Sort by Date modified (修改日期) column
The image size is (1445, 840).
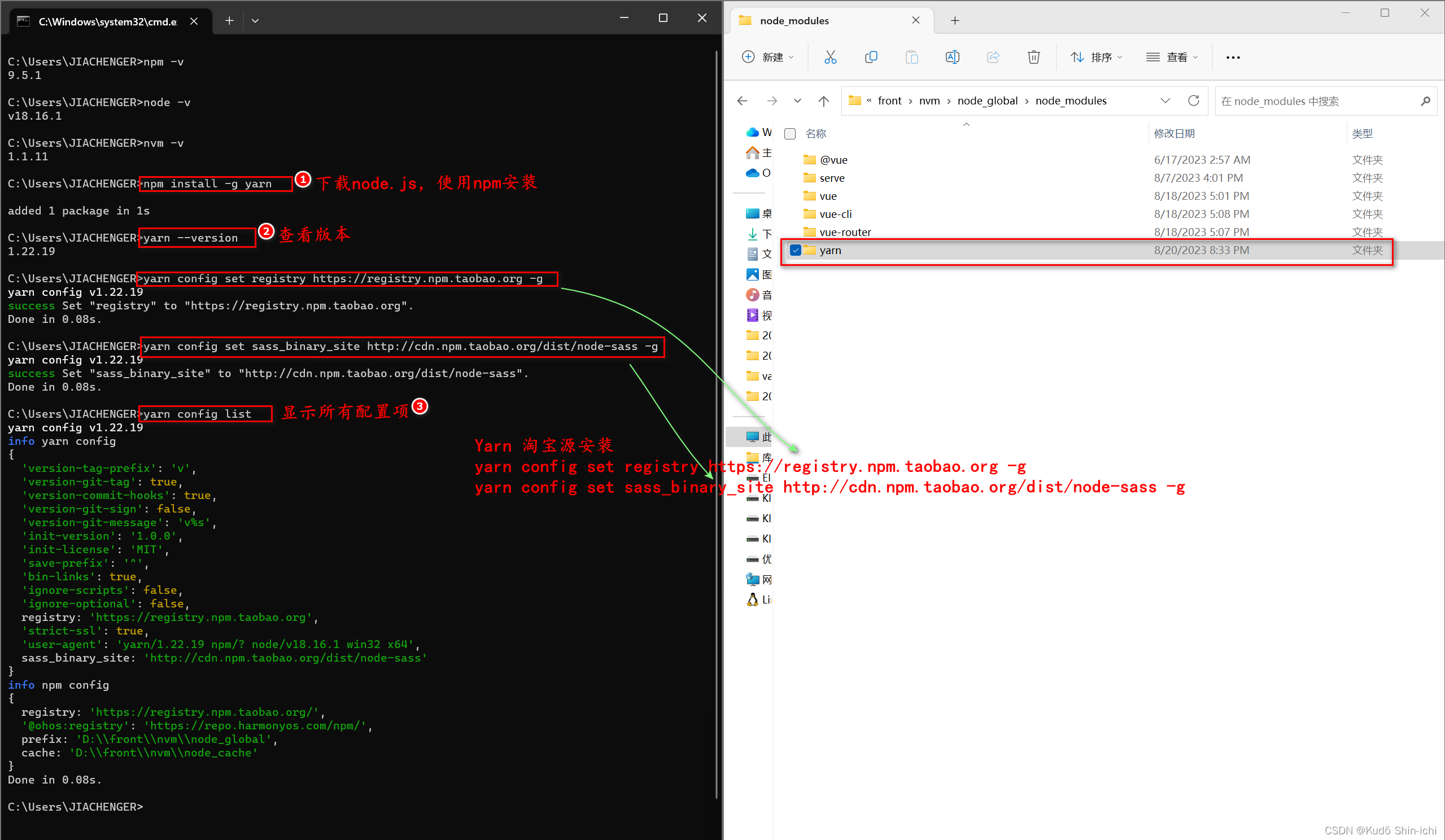coord(1175,134)
